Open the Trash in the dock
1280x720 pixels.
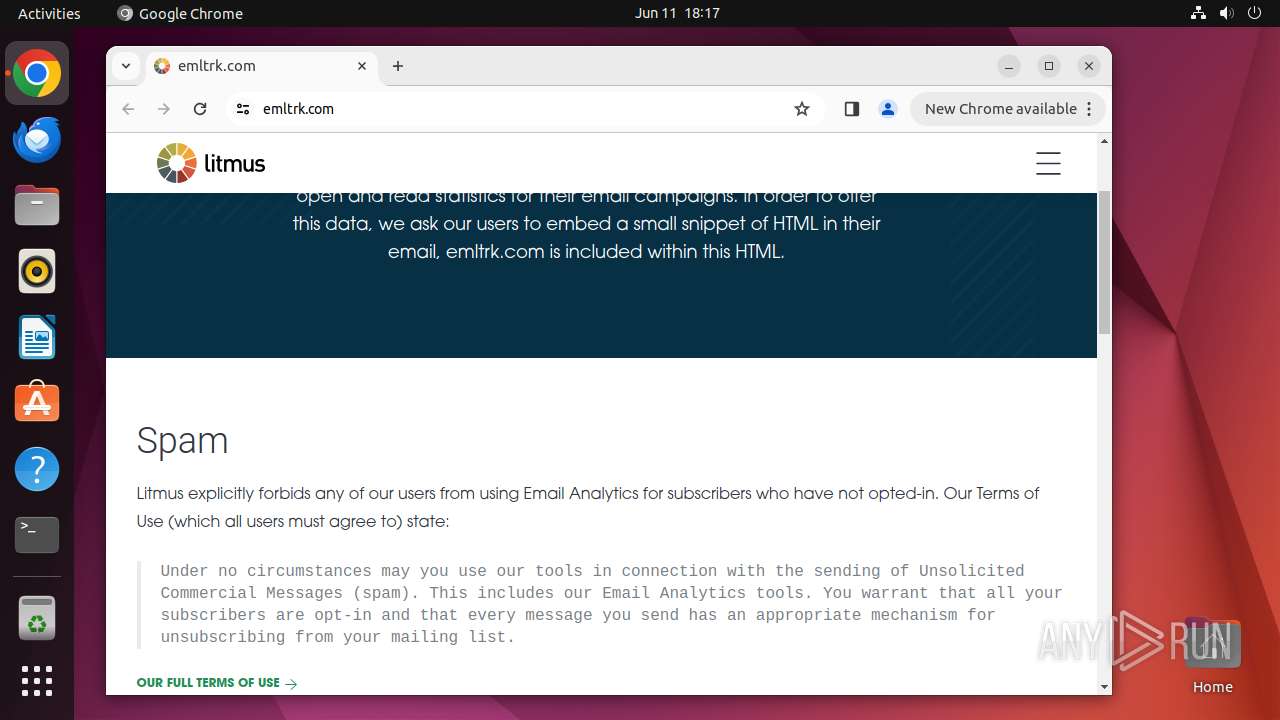click(x=37, y=618)
